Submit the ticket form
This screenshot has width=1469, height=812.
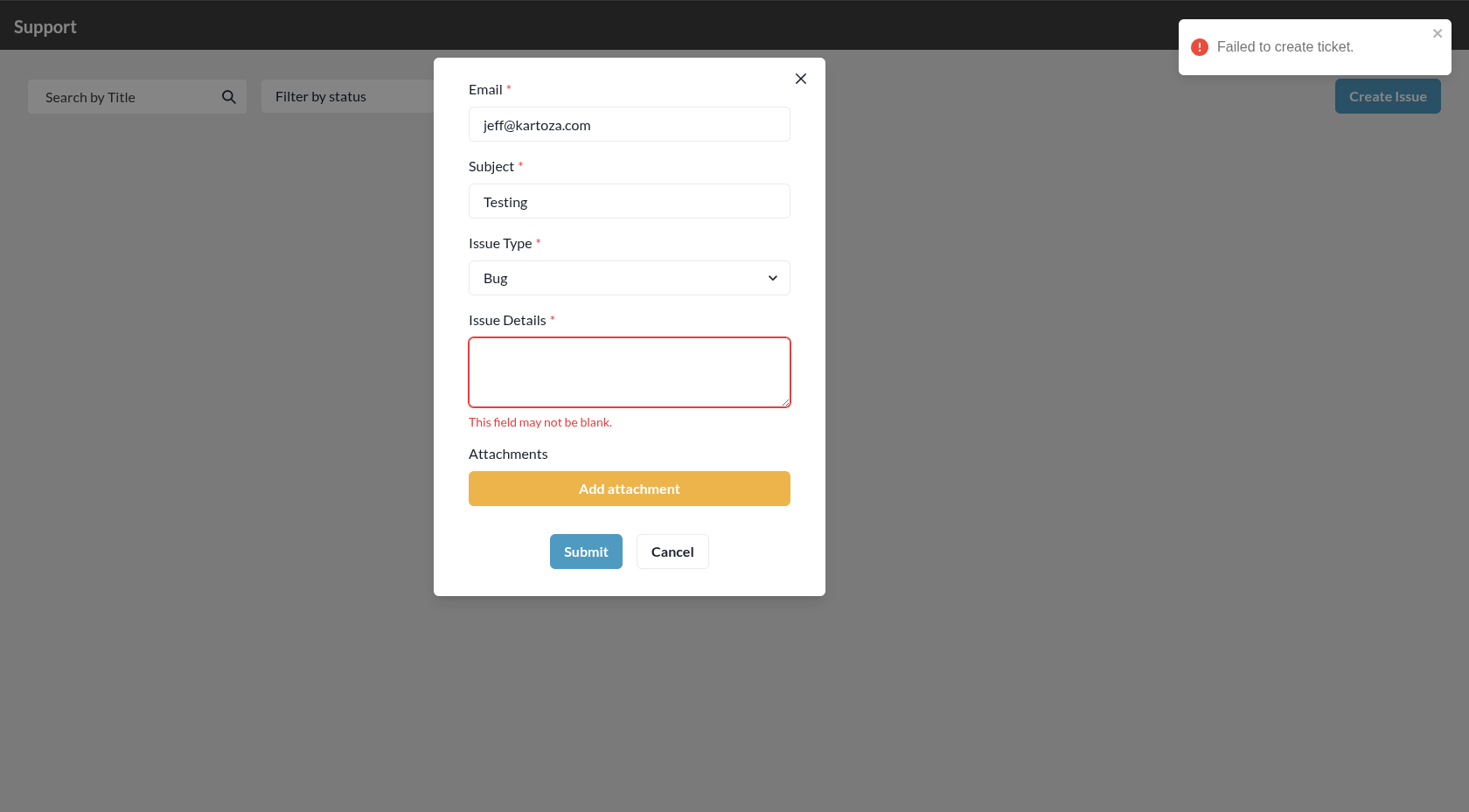(x=586, y=552)
